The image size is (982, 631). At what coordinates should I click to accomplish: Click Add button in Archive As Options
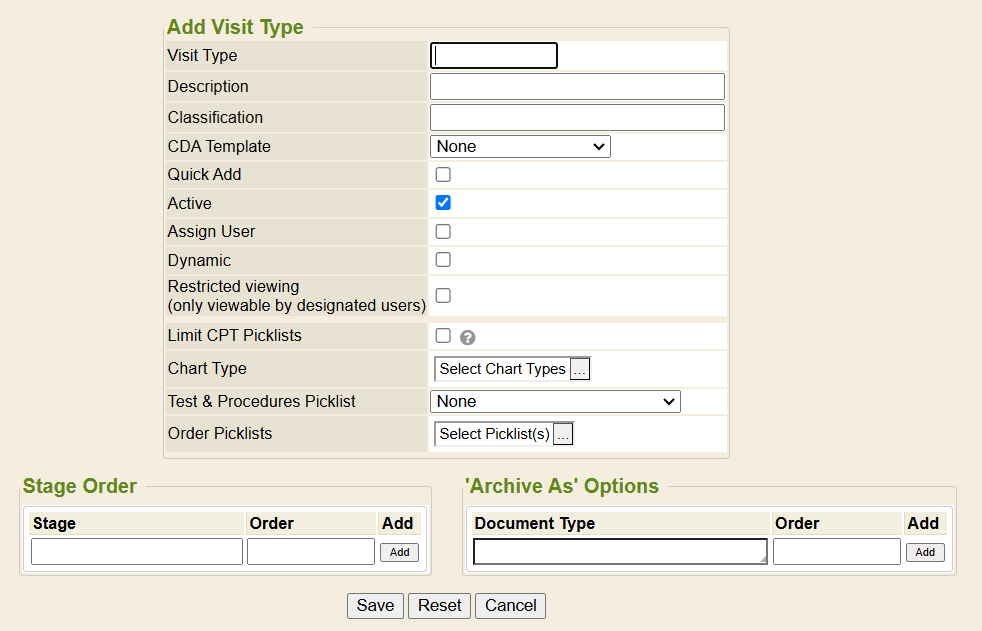925,552
